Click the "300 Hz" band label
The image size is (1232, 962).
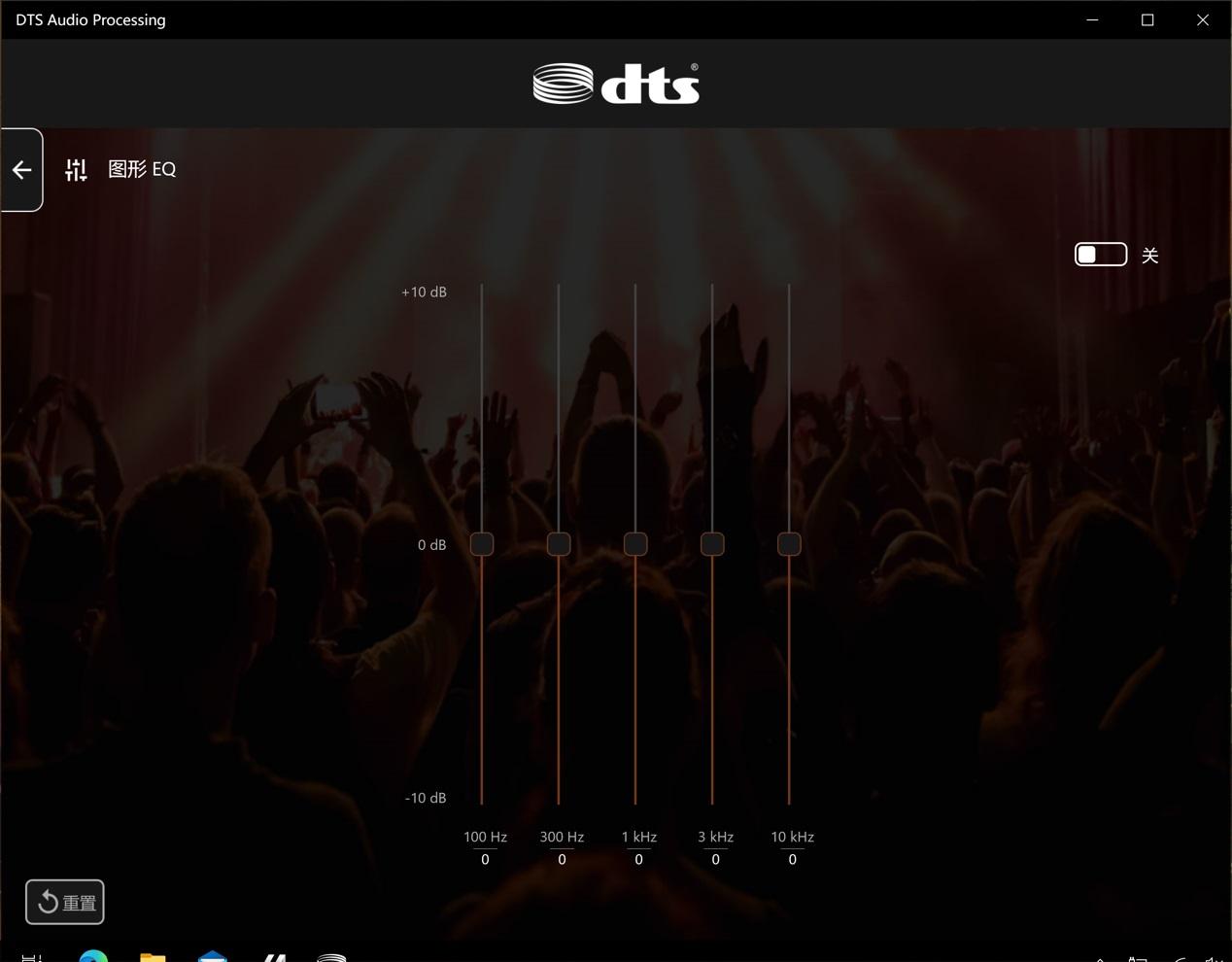pyautogui.click(x=562, y=837)
